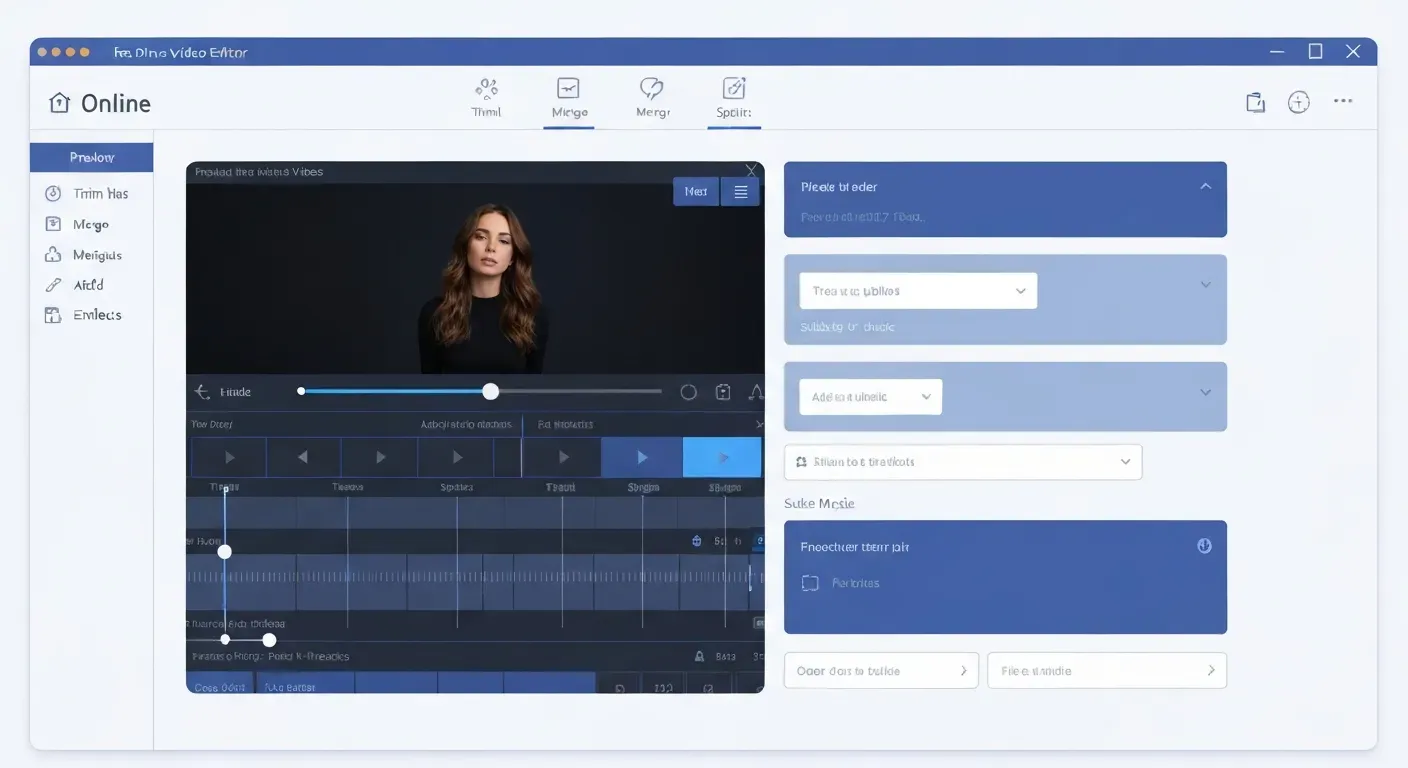The width and height of the screenshot is (1408, 768).
Task: Collapse the top blue panel with the chevron
Action: (1206, 186)
